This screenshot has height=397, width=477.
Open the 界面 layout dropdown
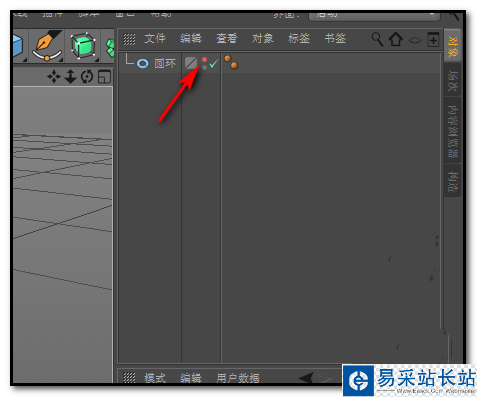374,15
